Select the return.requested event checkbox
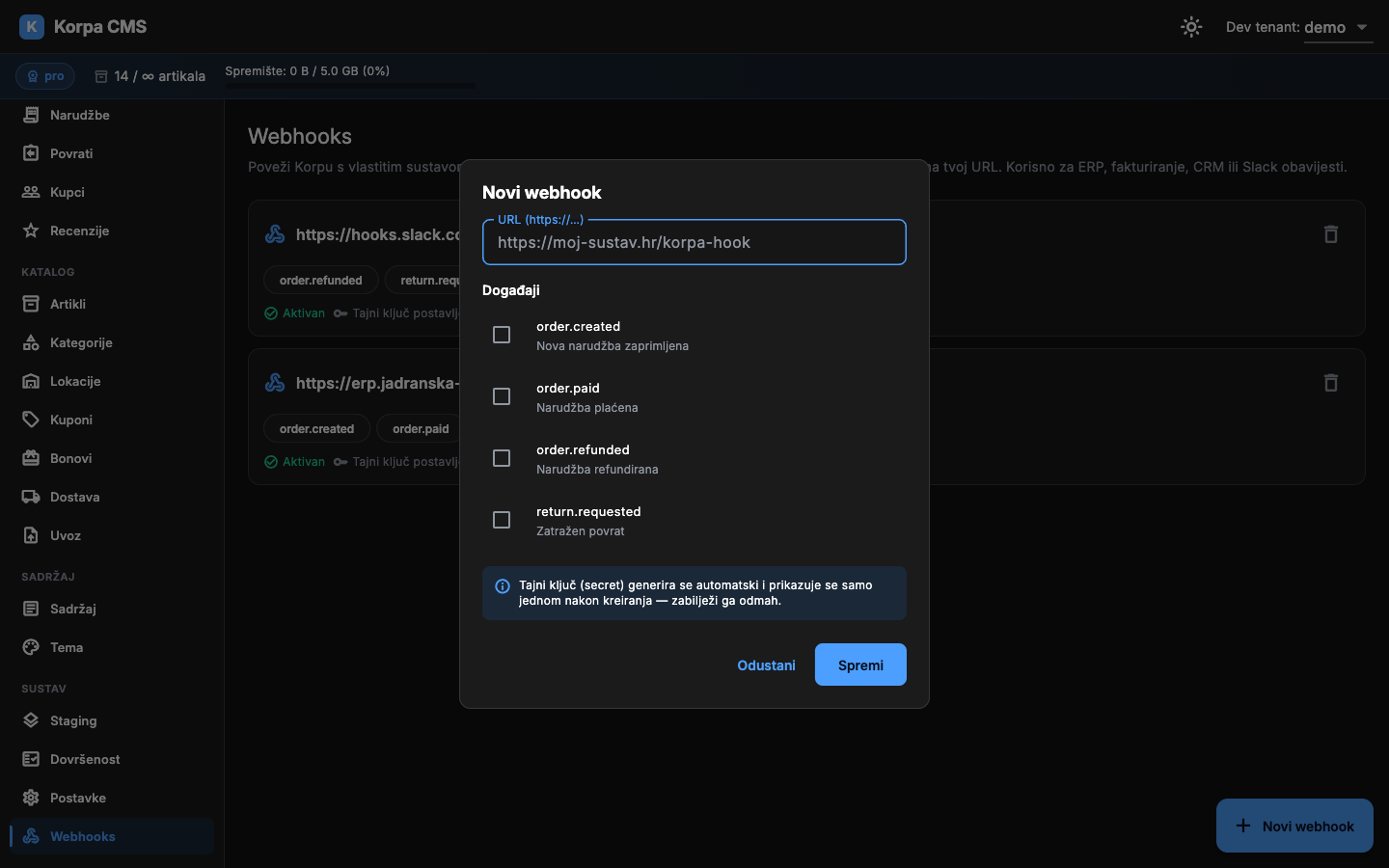 502,520
